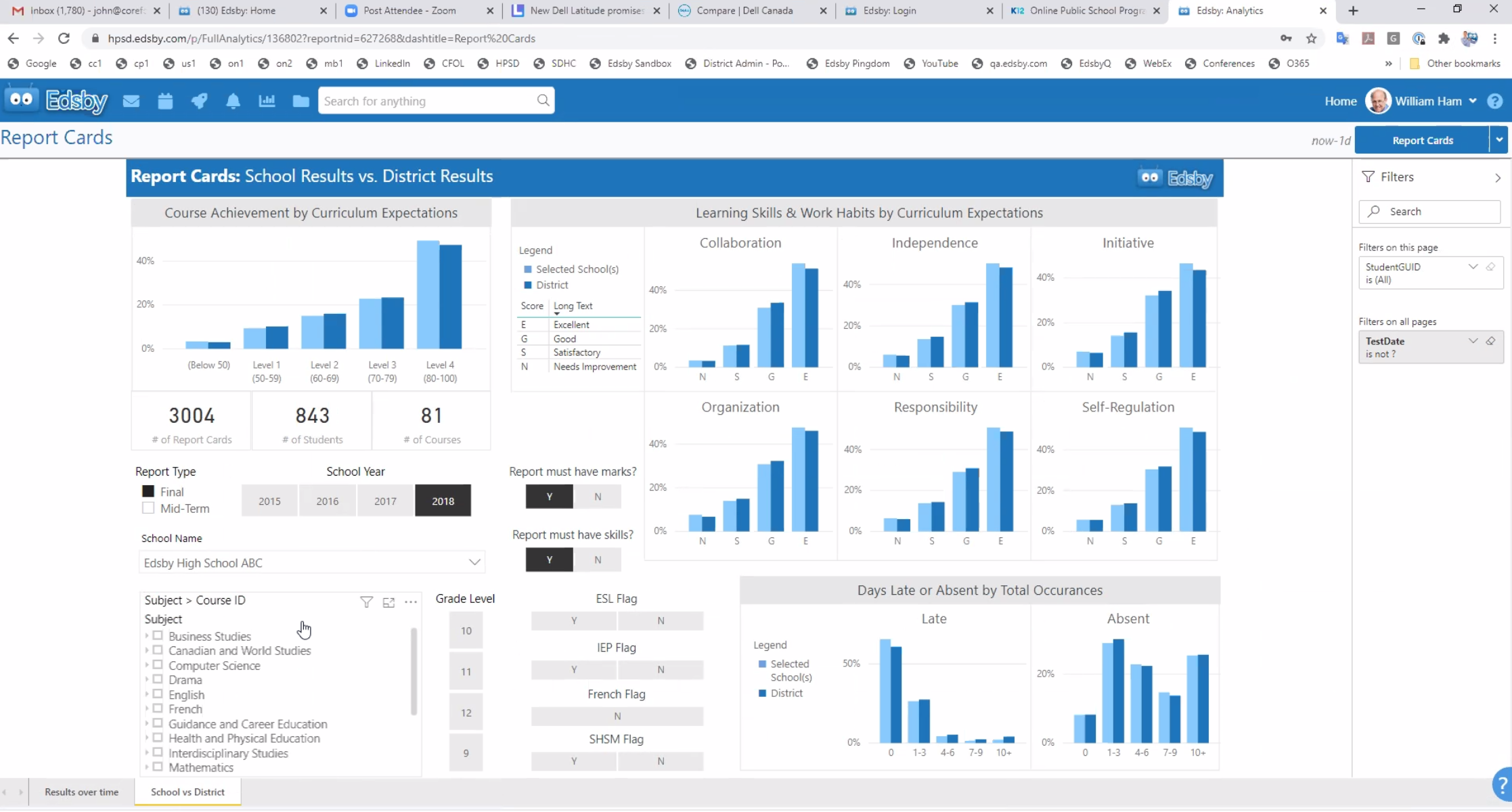
Task: Click the rocket launch icon
Action: pos(199,100)
